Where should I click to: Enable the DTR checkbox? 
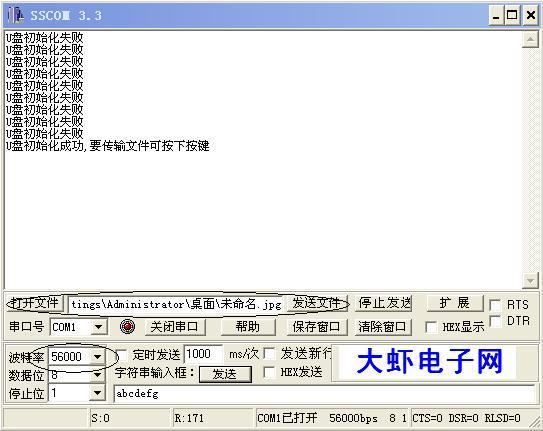click(x=495, y=321)
